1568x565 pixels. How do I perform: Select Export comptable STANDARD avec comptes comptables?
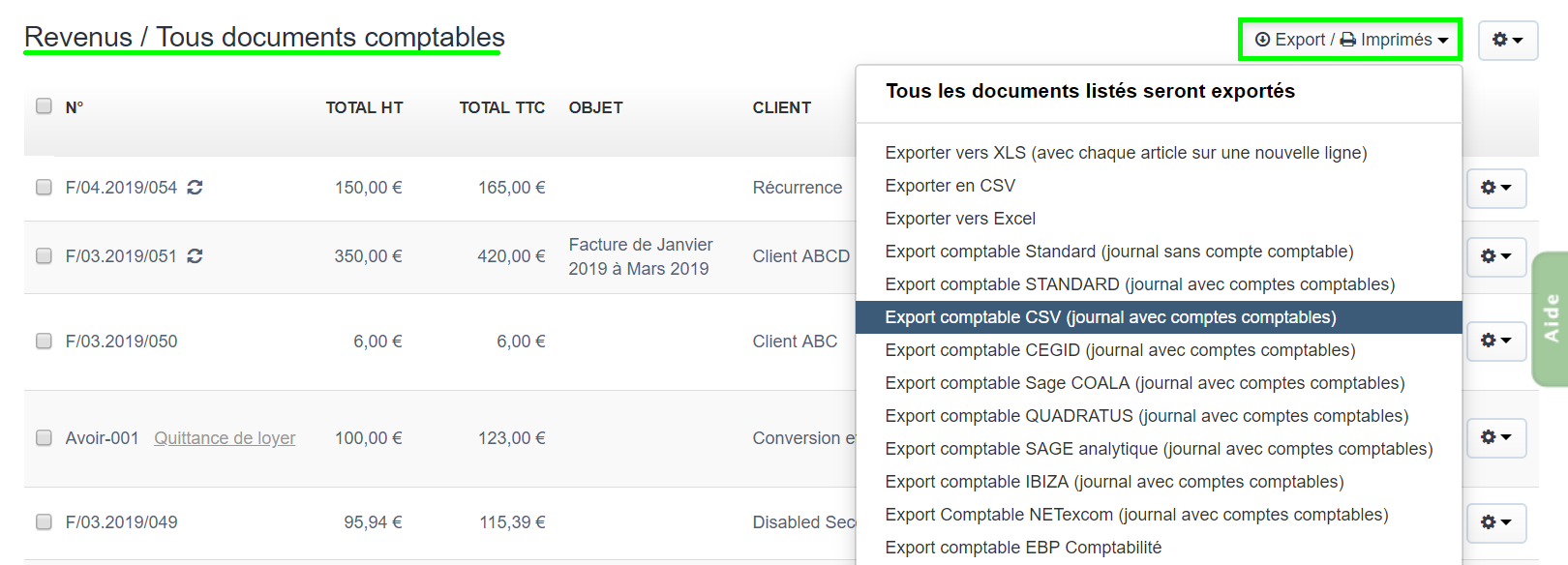[1159, 284]
